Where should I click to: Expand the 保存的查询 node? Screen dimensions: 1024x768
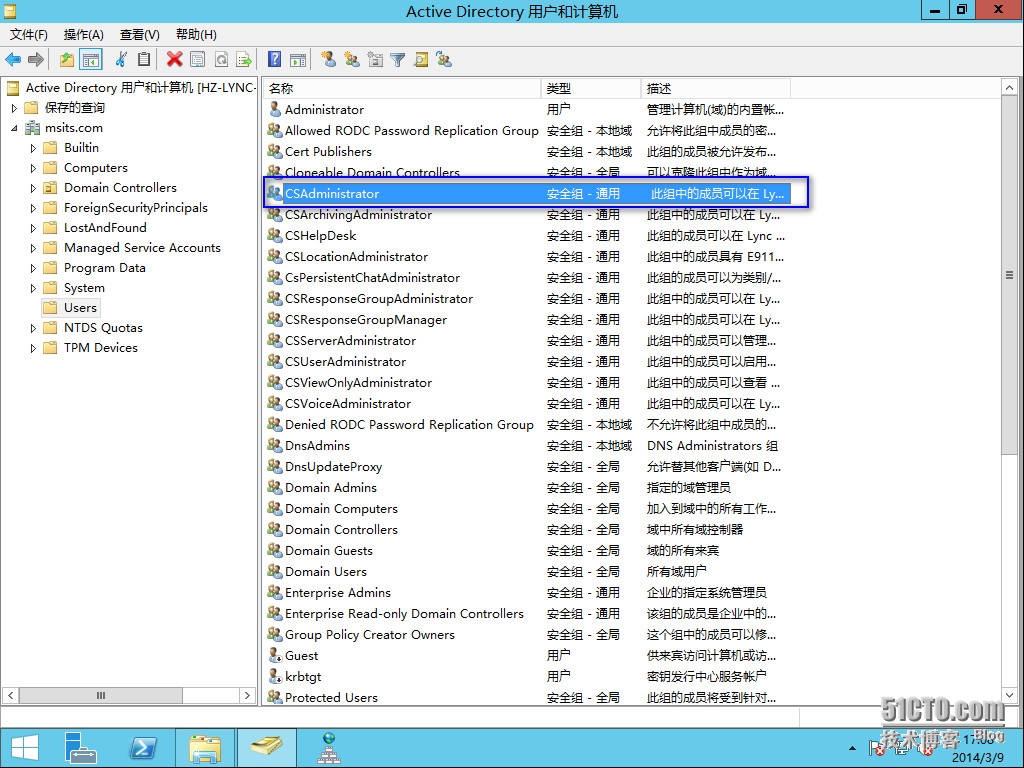click(x=14, y=108)
